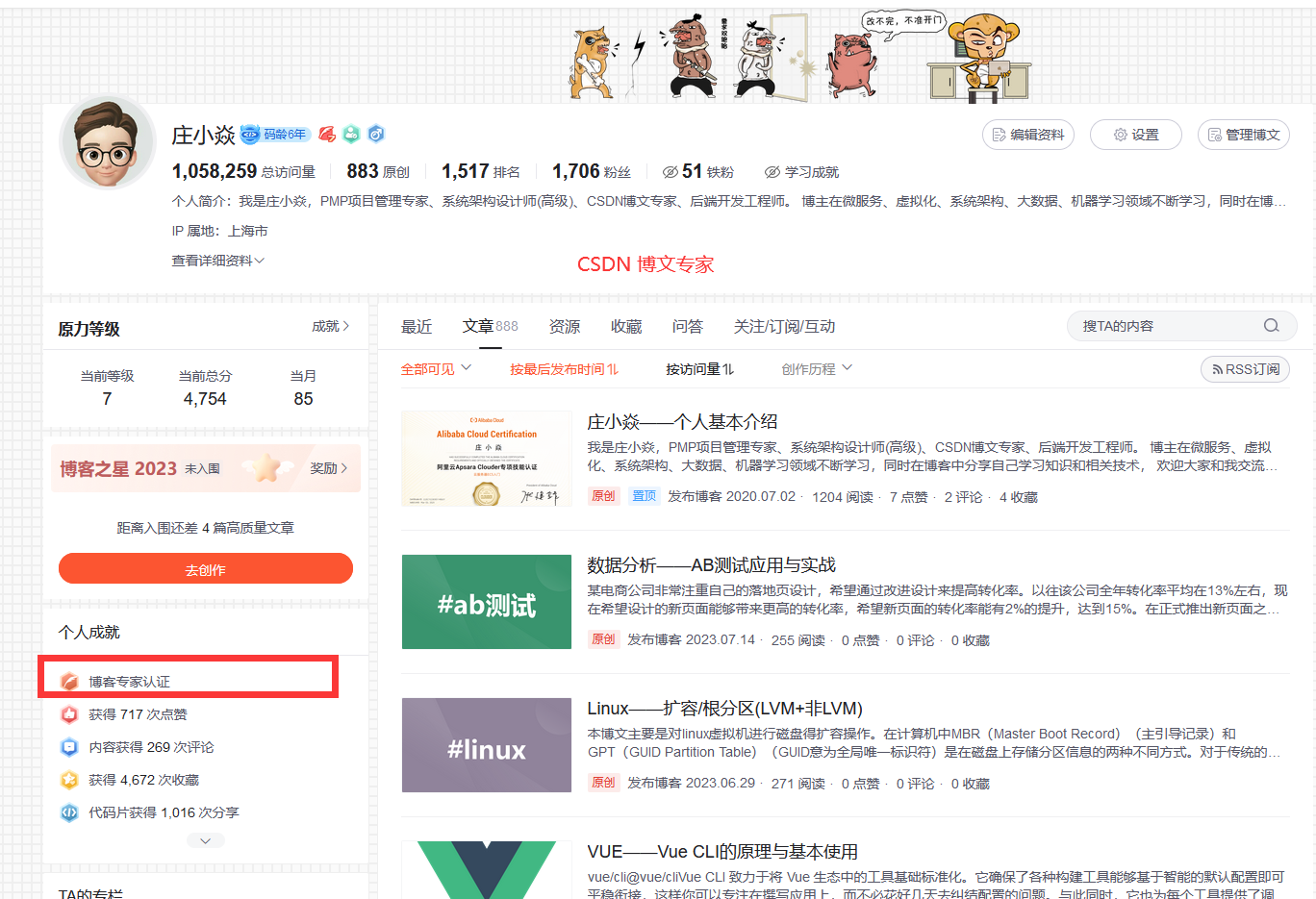Open the Alibaba Cloud Certification thumbnail

487,459
